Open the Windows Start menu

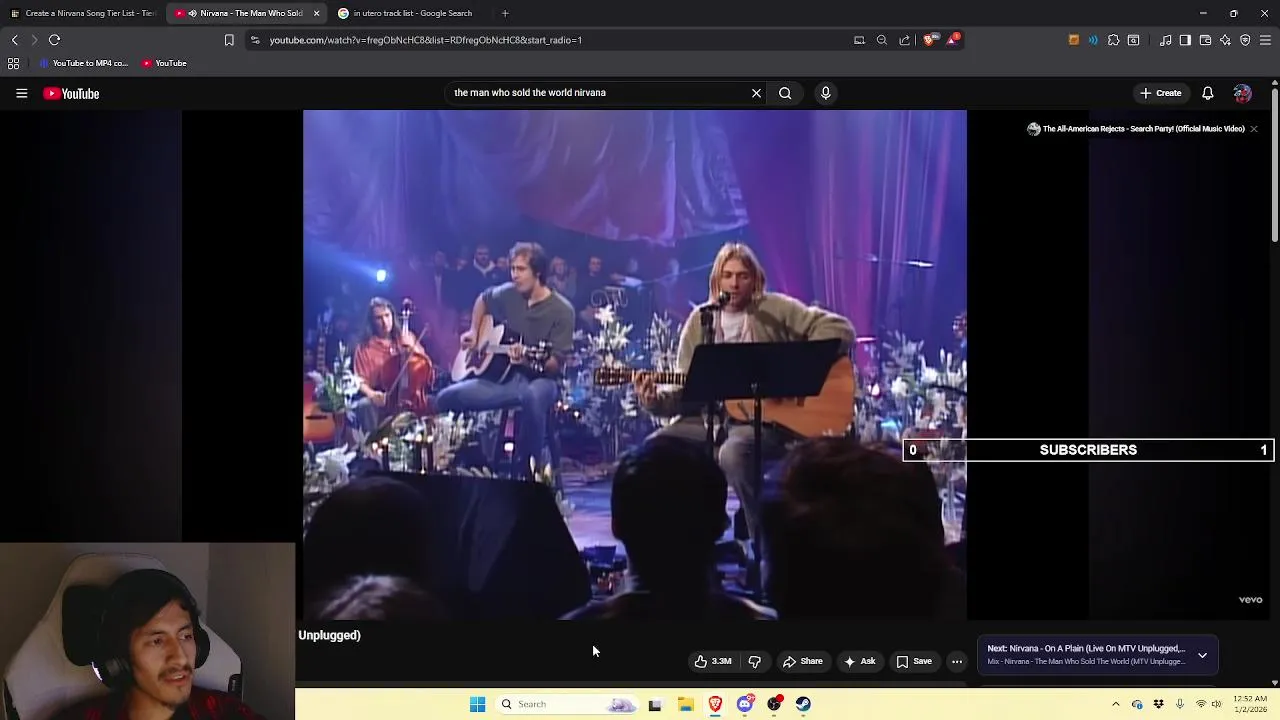click(x=477, y=704)
